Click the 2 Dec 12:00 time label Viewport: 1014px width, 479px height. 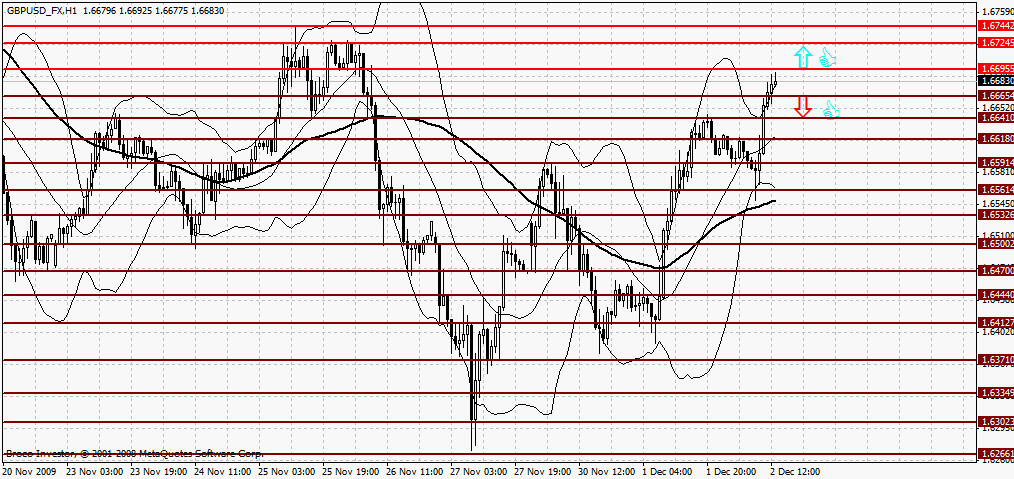(795, 472)
